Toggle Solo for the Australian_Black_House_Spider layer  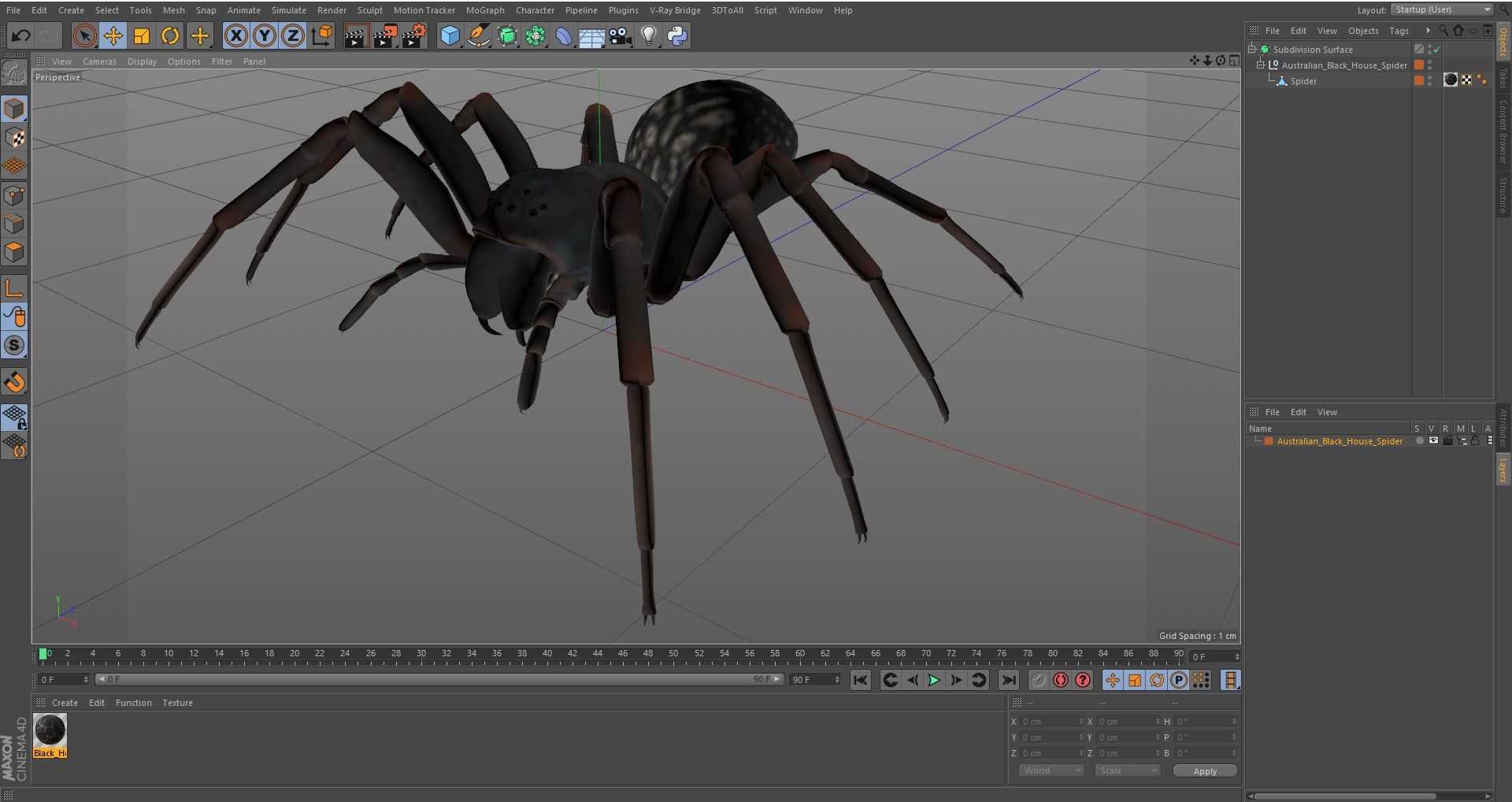[x=1419, y=441]
